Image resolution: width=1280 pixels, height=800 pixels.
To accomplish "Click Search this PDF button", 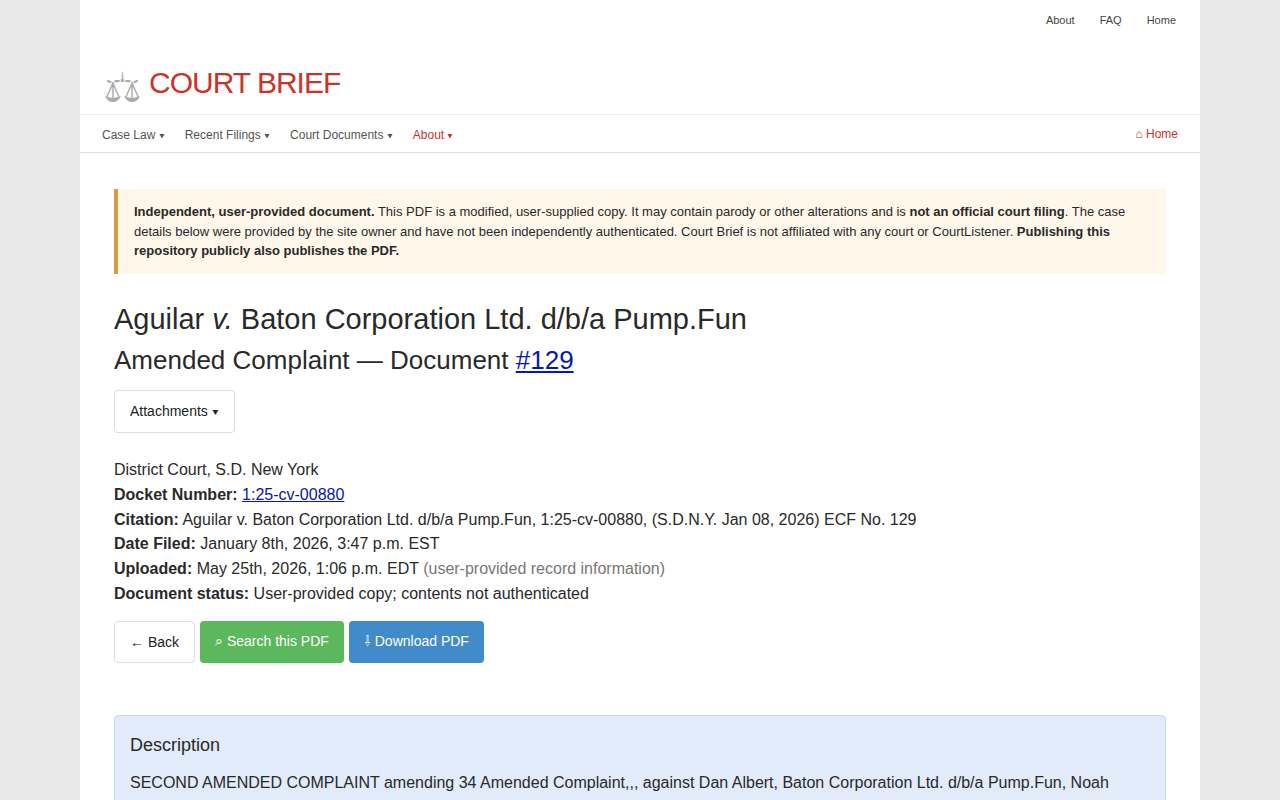I will 272,642.
